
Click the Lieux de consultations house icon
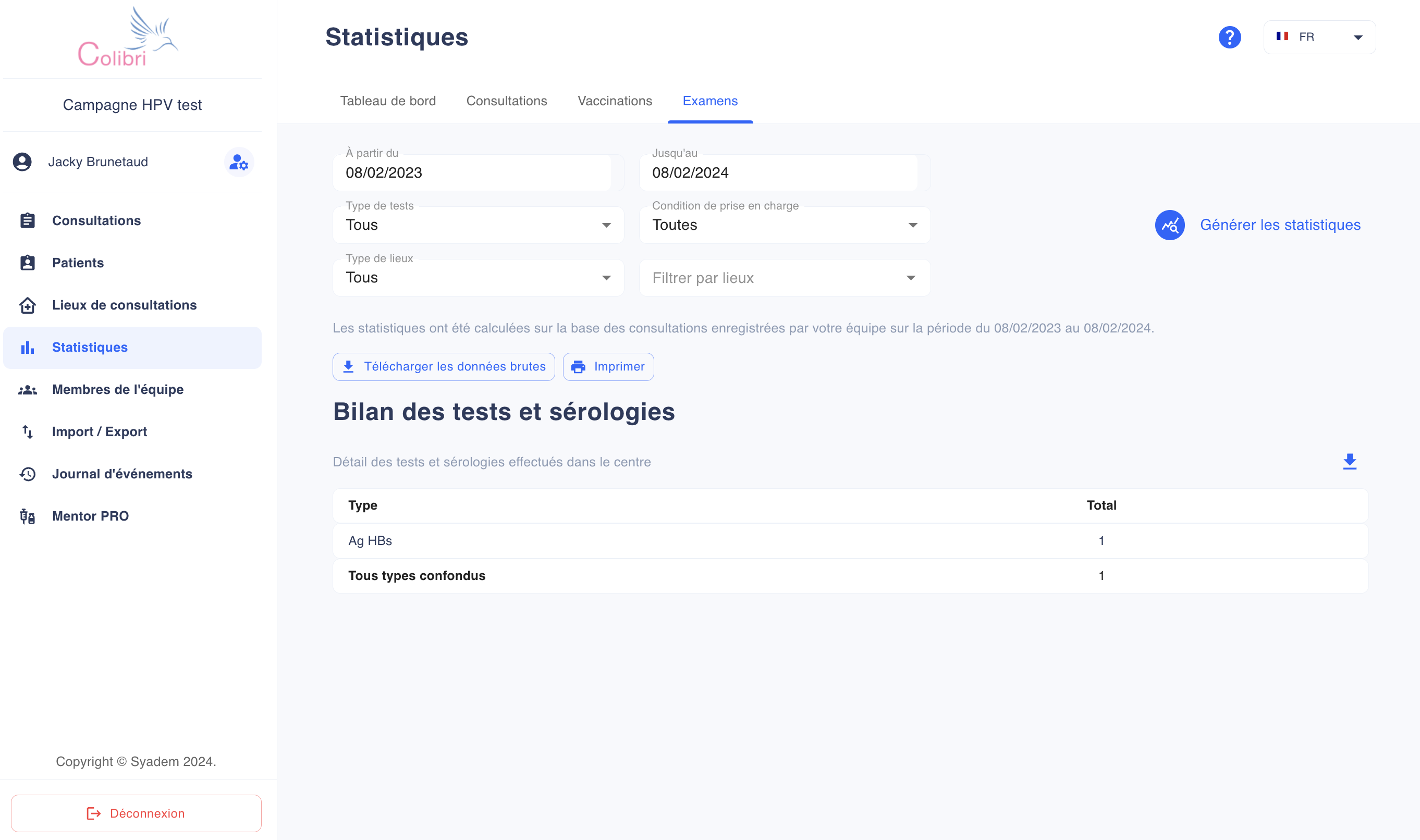[x=28, y=305]
